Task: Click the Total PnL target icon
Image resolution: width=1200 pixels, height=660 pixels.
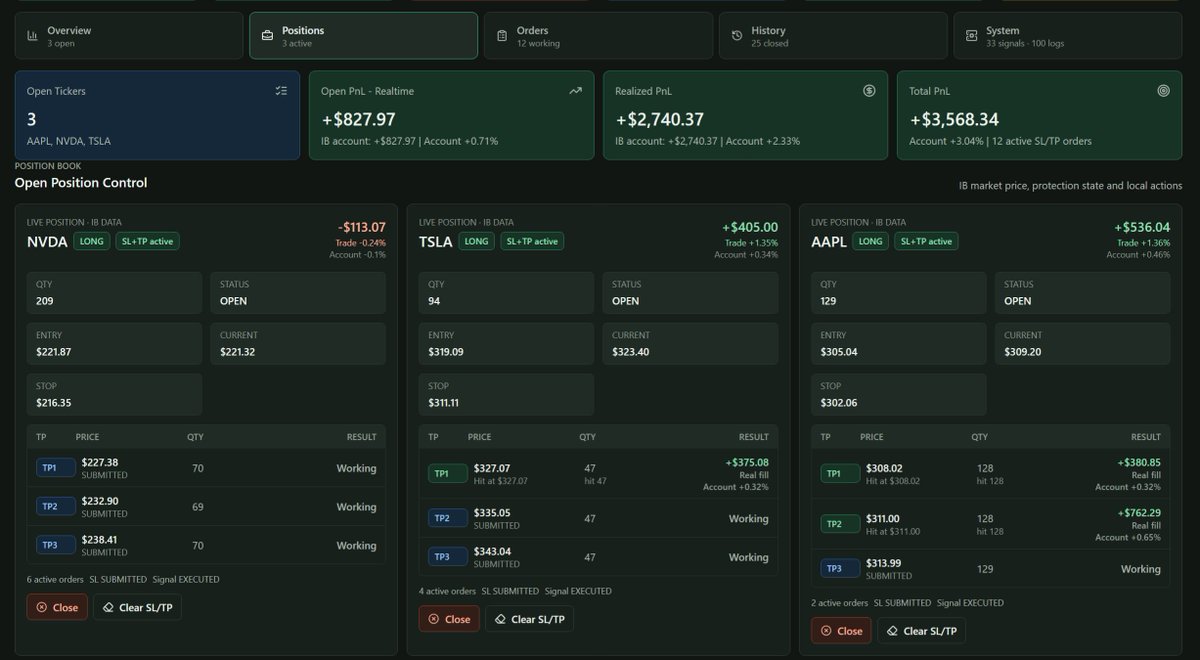Action: 1163,91
